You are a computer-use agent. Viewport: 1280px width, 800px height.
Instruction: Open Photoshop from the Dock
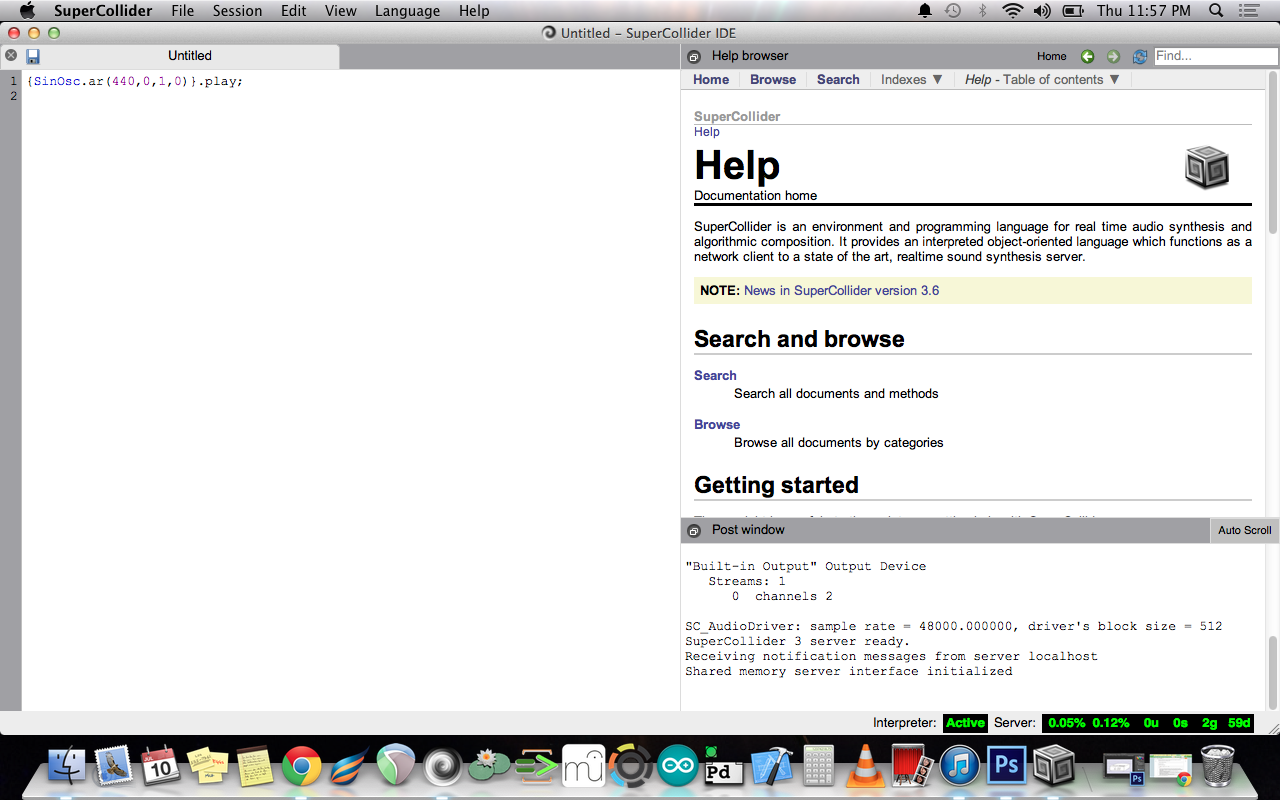(x=1007, y=767)
